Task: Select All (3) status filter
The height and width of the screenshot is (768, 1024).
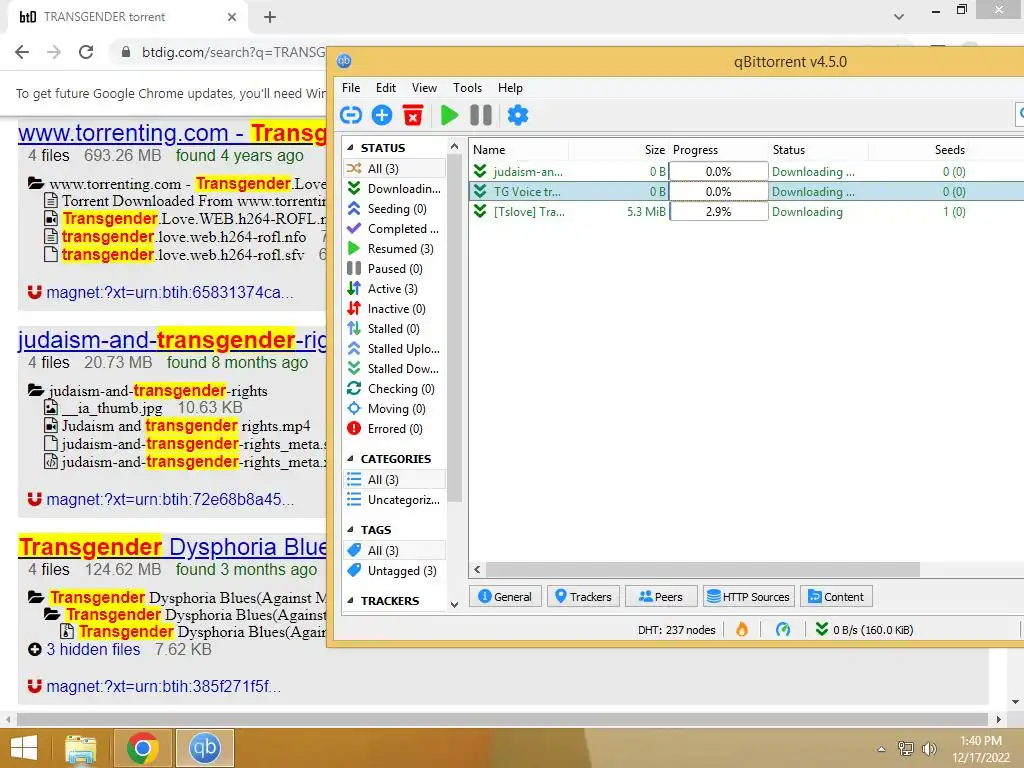Action: 394,168
